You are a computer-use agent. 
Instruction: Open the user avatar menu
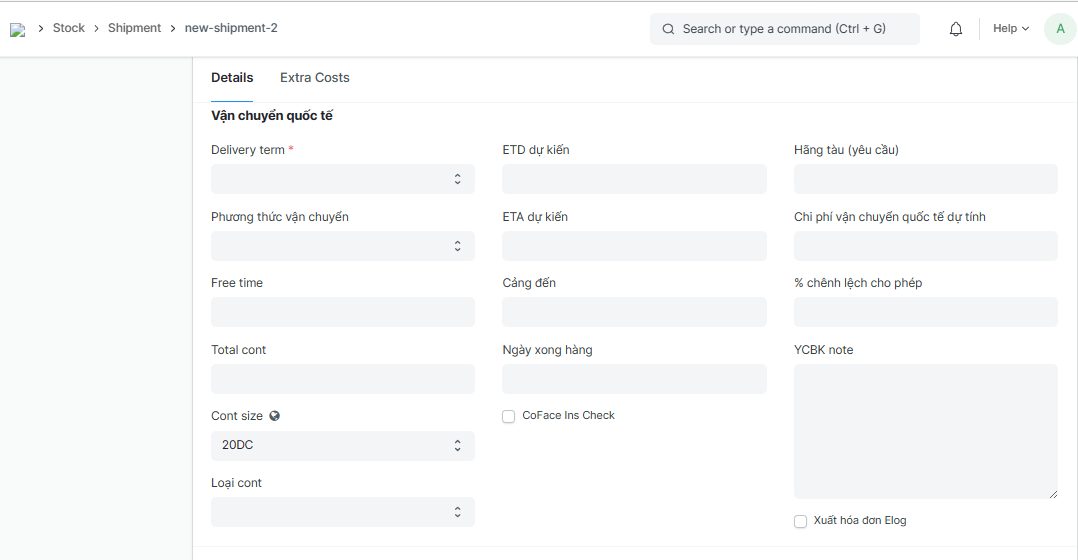1060,29
